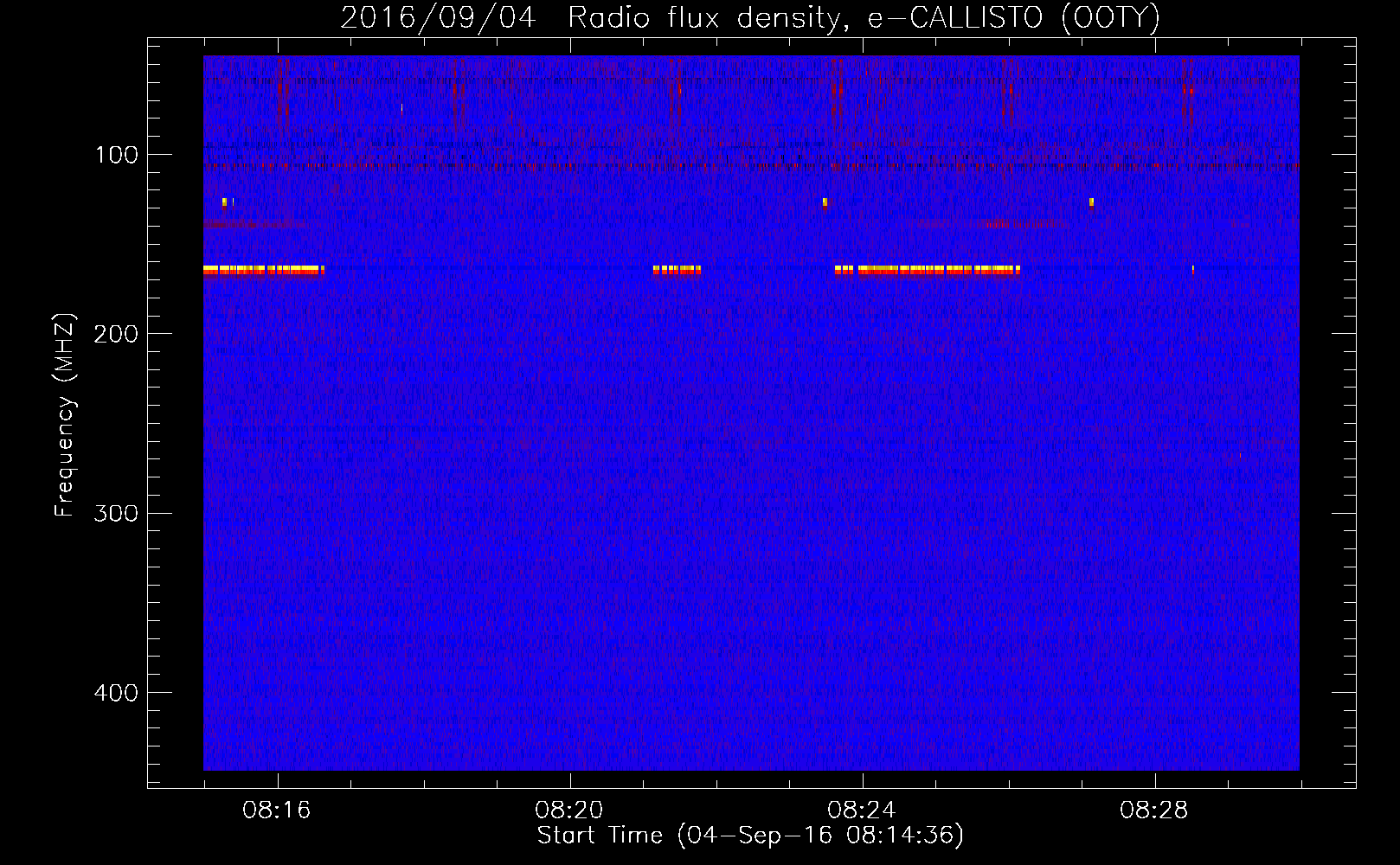Click the 100 frequency tick label

tap(117, 155)
